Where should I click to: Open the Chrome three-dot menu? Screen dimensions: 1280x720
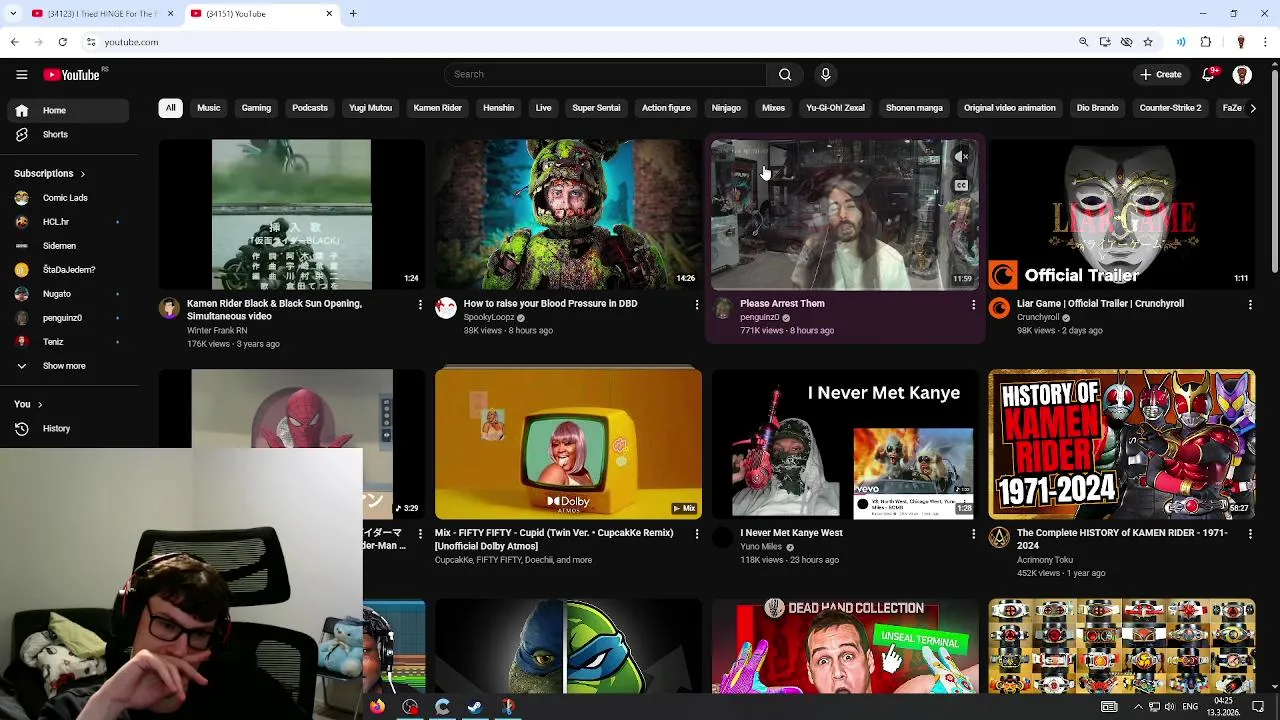click(1265, 42)
